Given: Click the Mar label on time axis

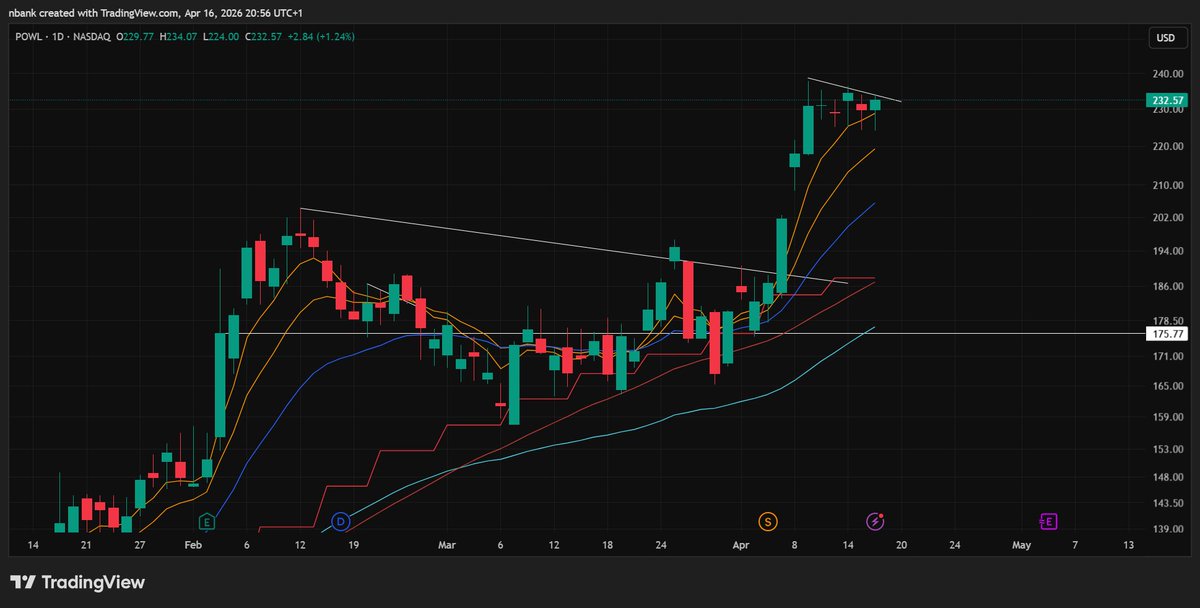Looking at the screenshot, I should pos(448,546).
